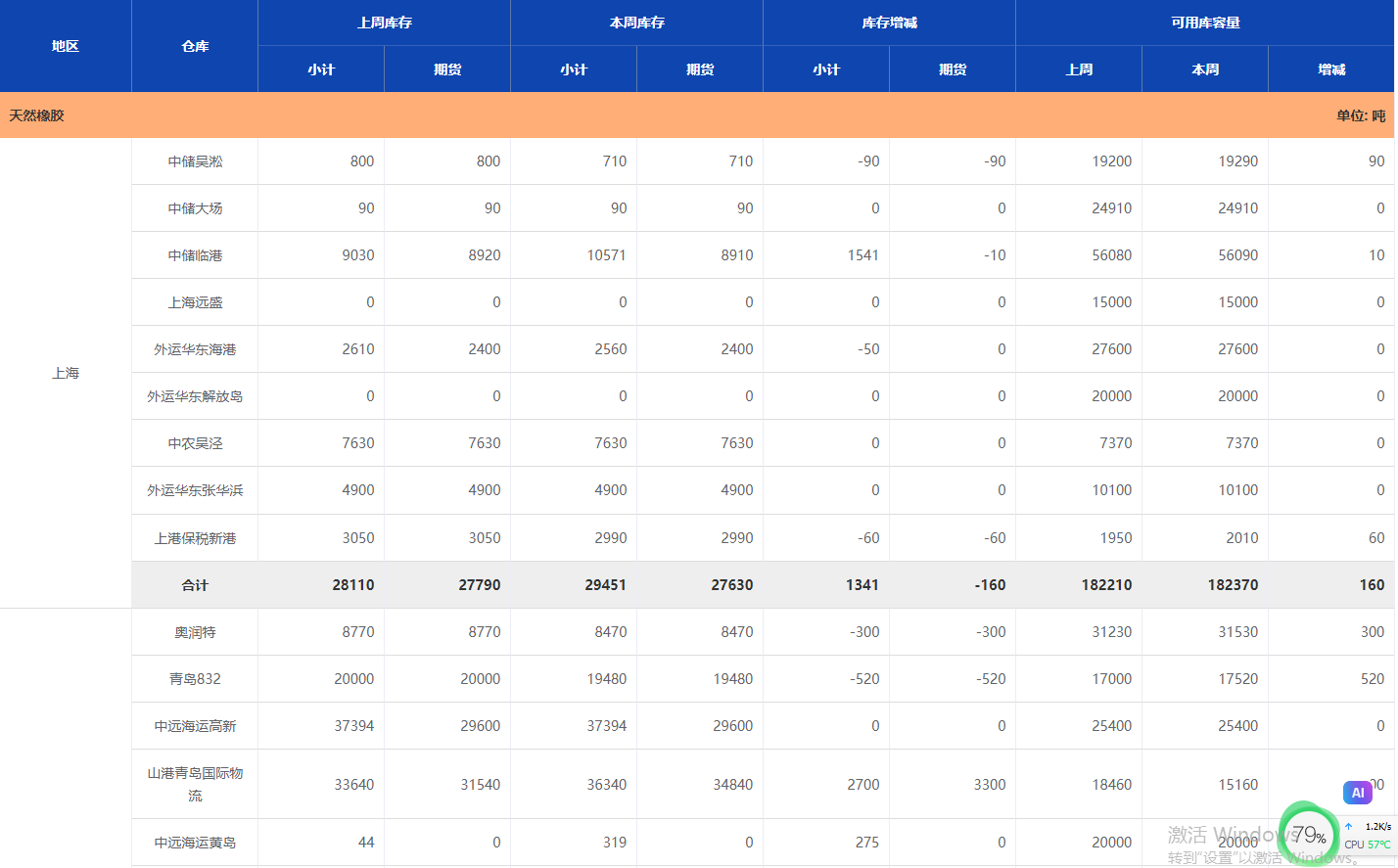This screenshot has width=1398, height=868.
Task: Click 增减 sub-header under 可用库容量
Action: [1331, 69]
